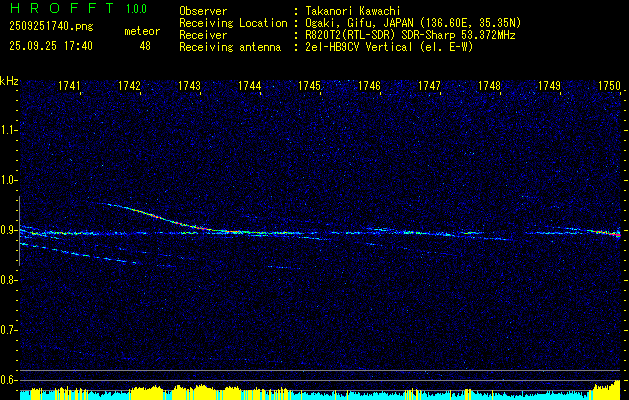
Task: Click the 1749 time marker
Action: (550, 86)
